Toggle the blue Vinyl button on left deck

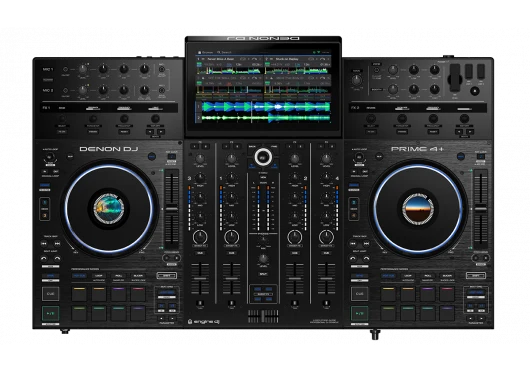click(151, 156)
